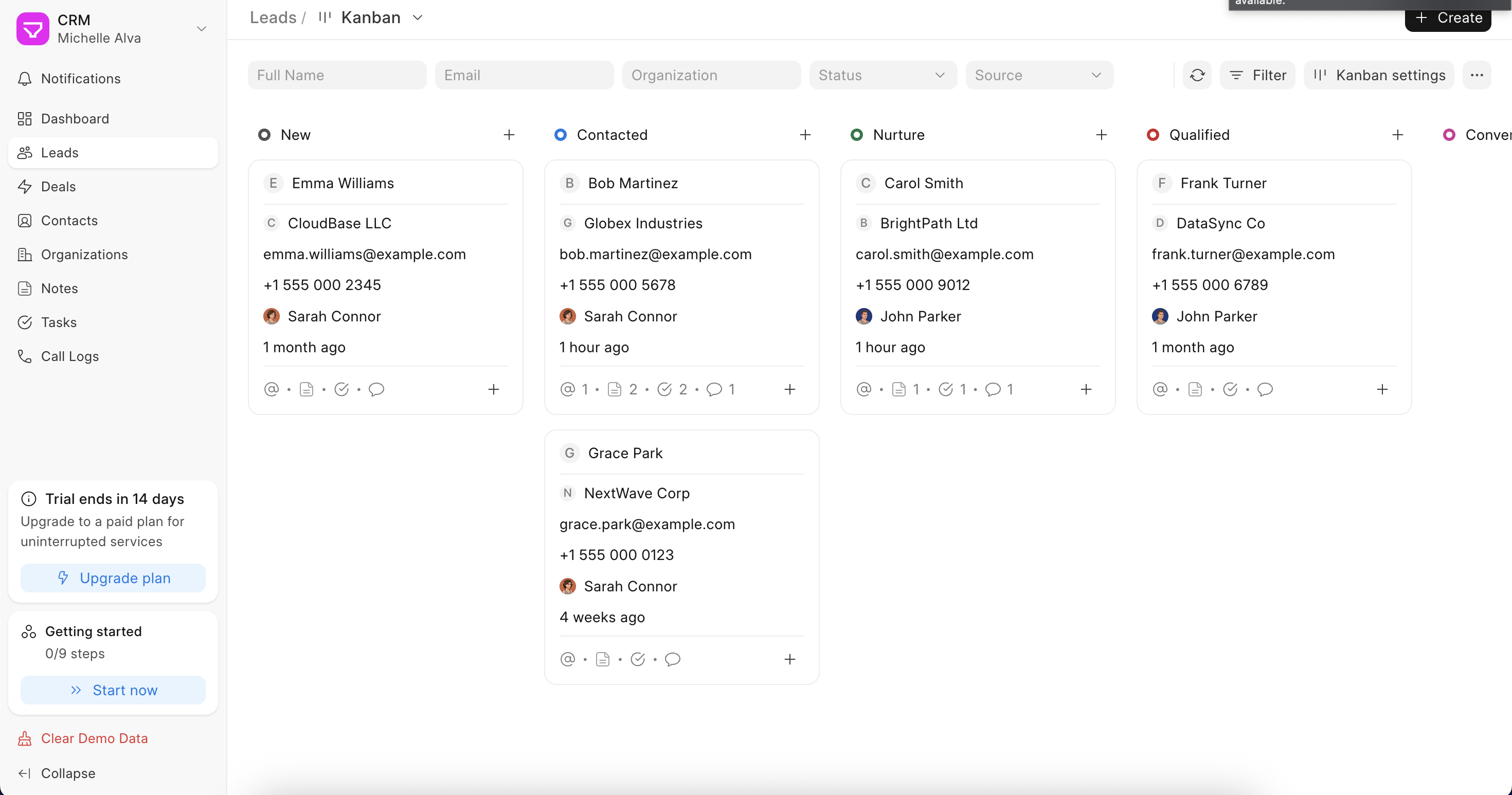The image size is (1512, 795).
Task: Click notes icon on Emma Williams card
Action: tap(307, 389)
